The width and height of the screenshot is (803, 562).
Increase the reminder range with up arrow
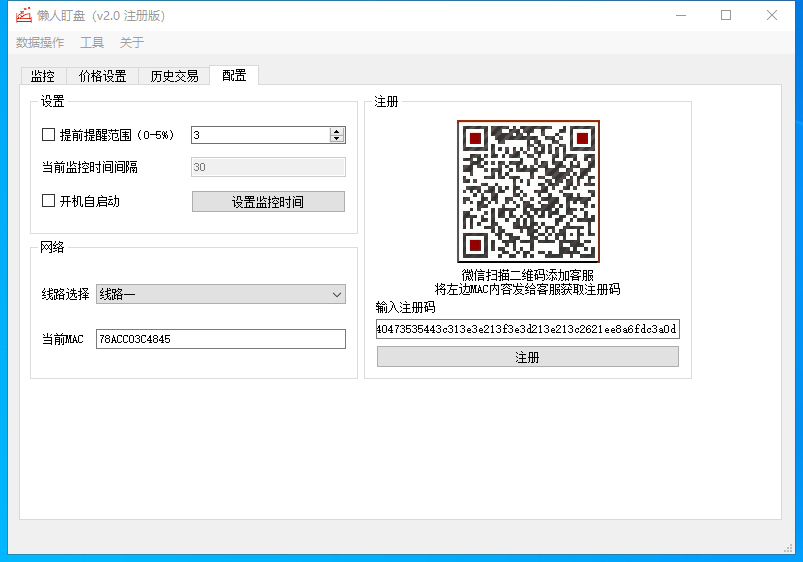point(336,132)
